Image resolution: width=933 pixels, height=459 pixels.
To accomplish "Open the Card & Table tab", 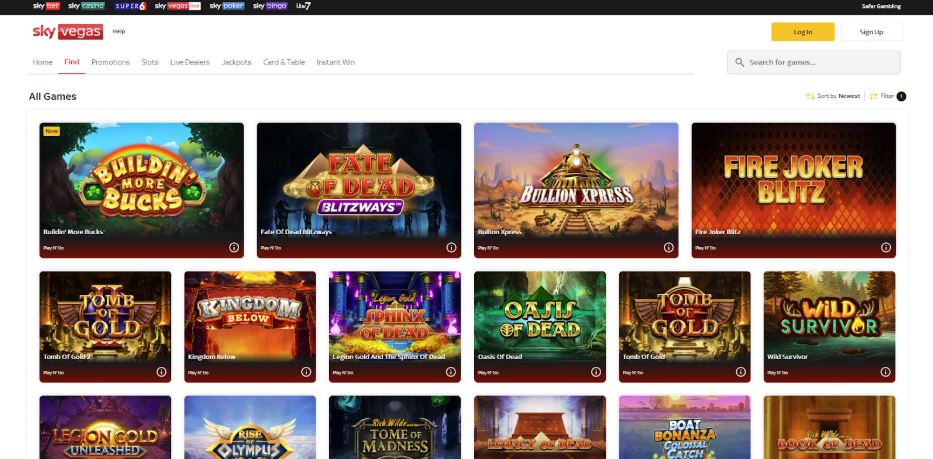I will (284, 62).
